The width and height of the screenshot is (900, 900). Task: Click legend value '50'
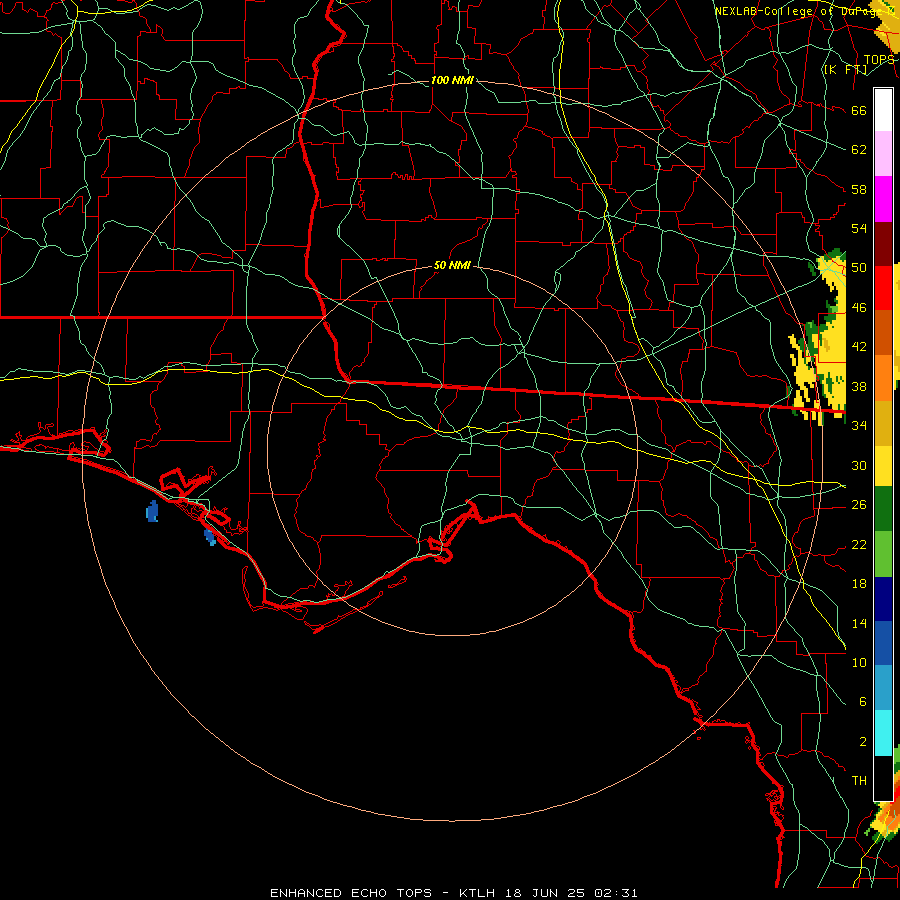click(859, 267)
